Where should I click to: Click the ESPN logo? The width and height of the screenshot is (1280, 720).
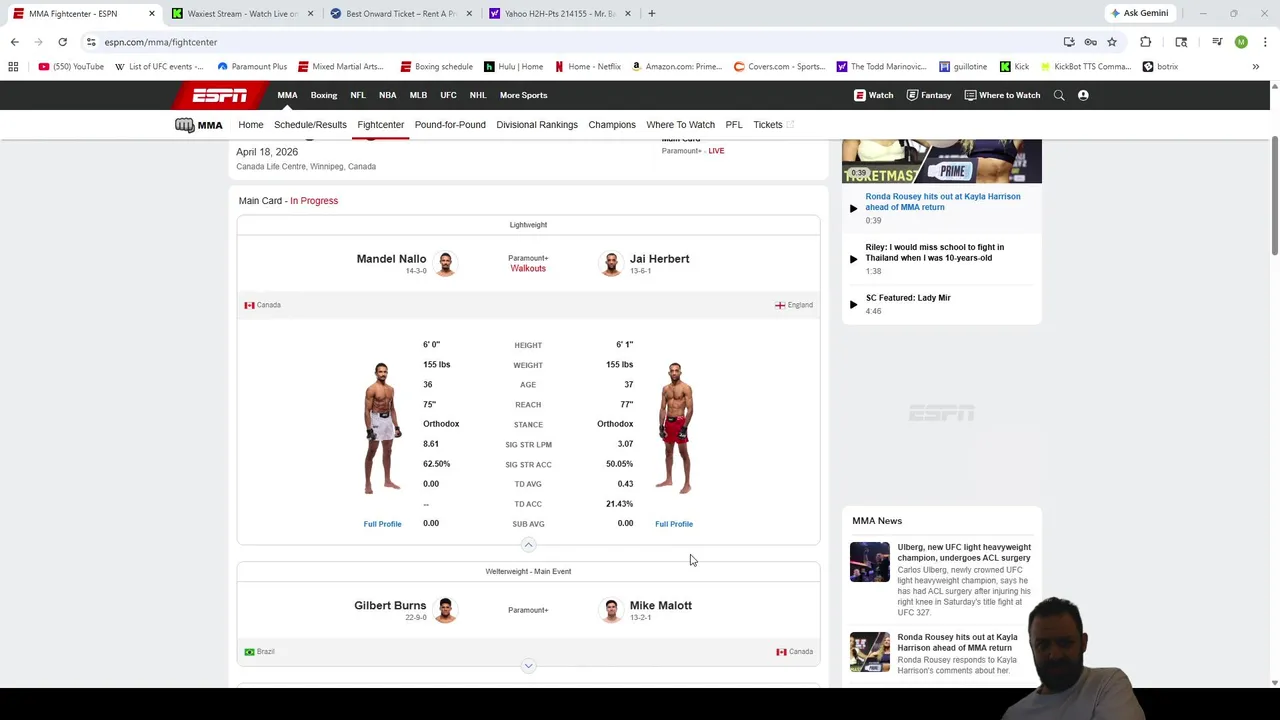(220, 95)
